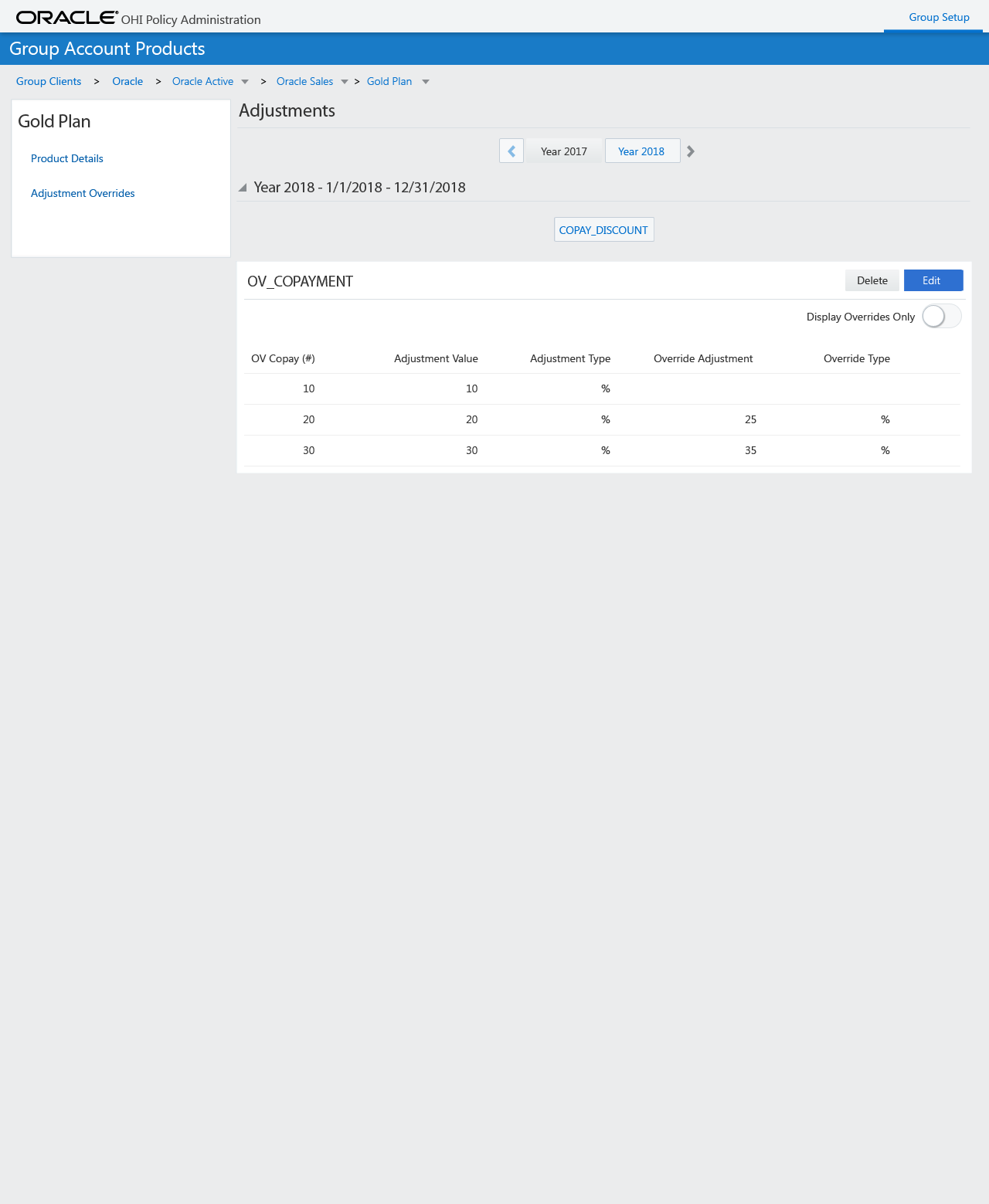Open Oracle Sales breadcrumb link

coord(304,81)
